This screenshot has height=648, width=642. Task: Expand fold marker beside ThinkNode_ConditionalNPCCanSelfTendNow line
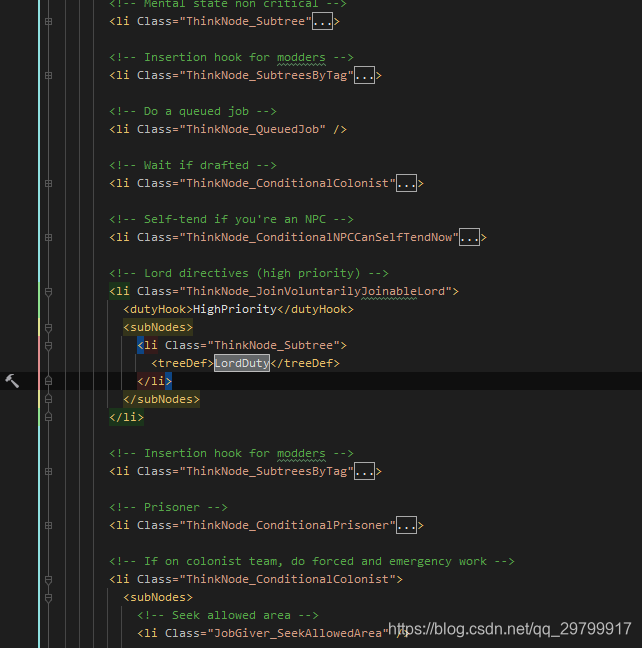coord(48,238)
